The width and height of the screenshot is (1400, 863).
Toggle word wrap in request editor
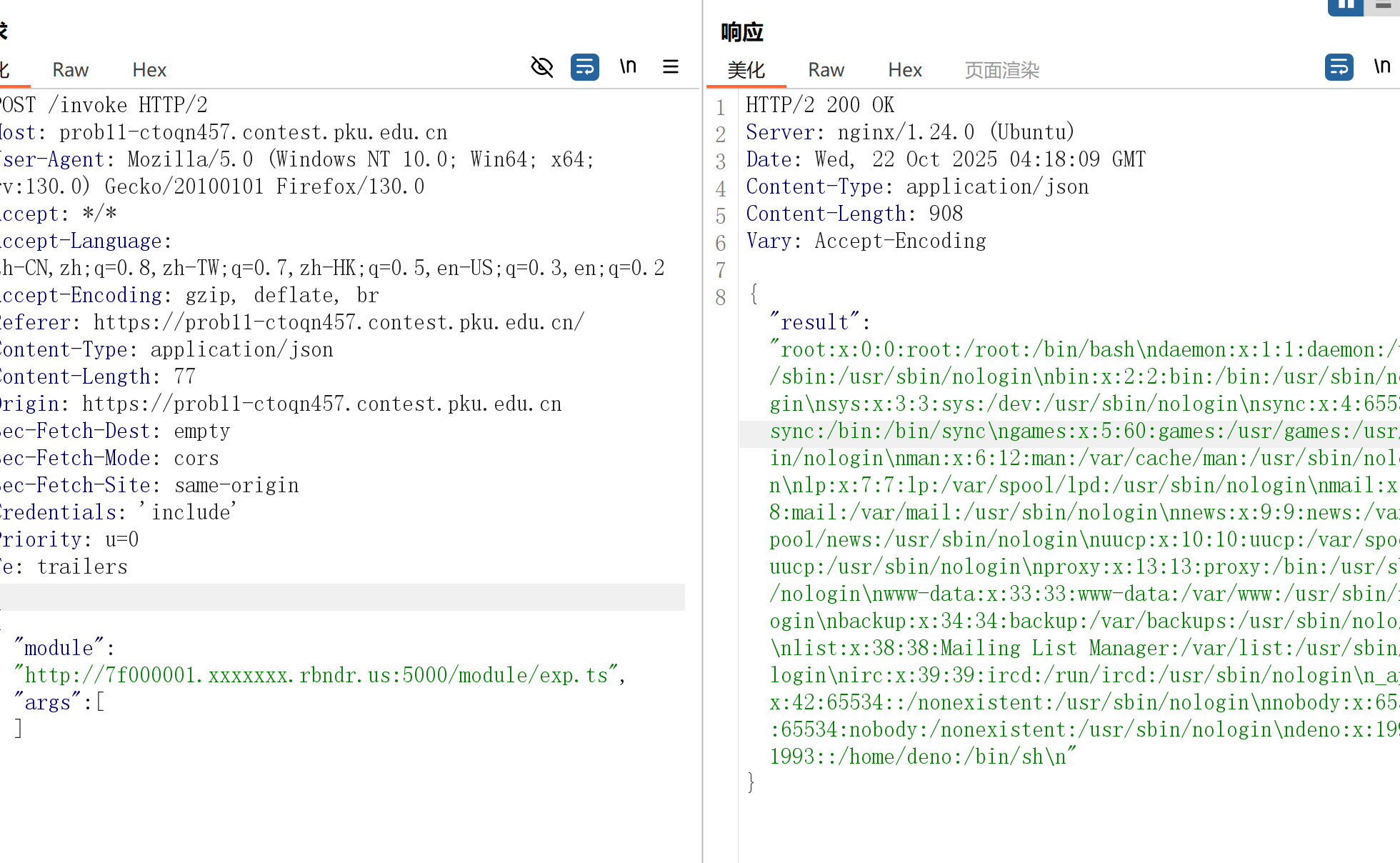tap(584, 67)
